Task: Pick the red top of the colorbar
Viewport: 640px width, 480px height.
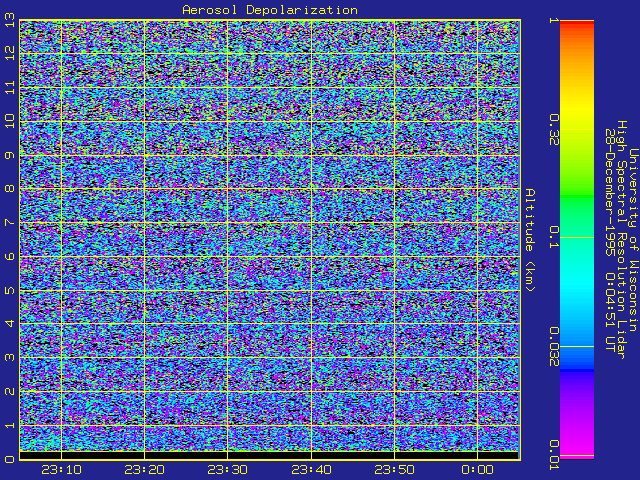Action: (x=577, y=24)
